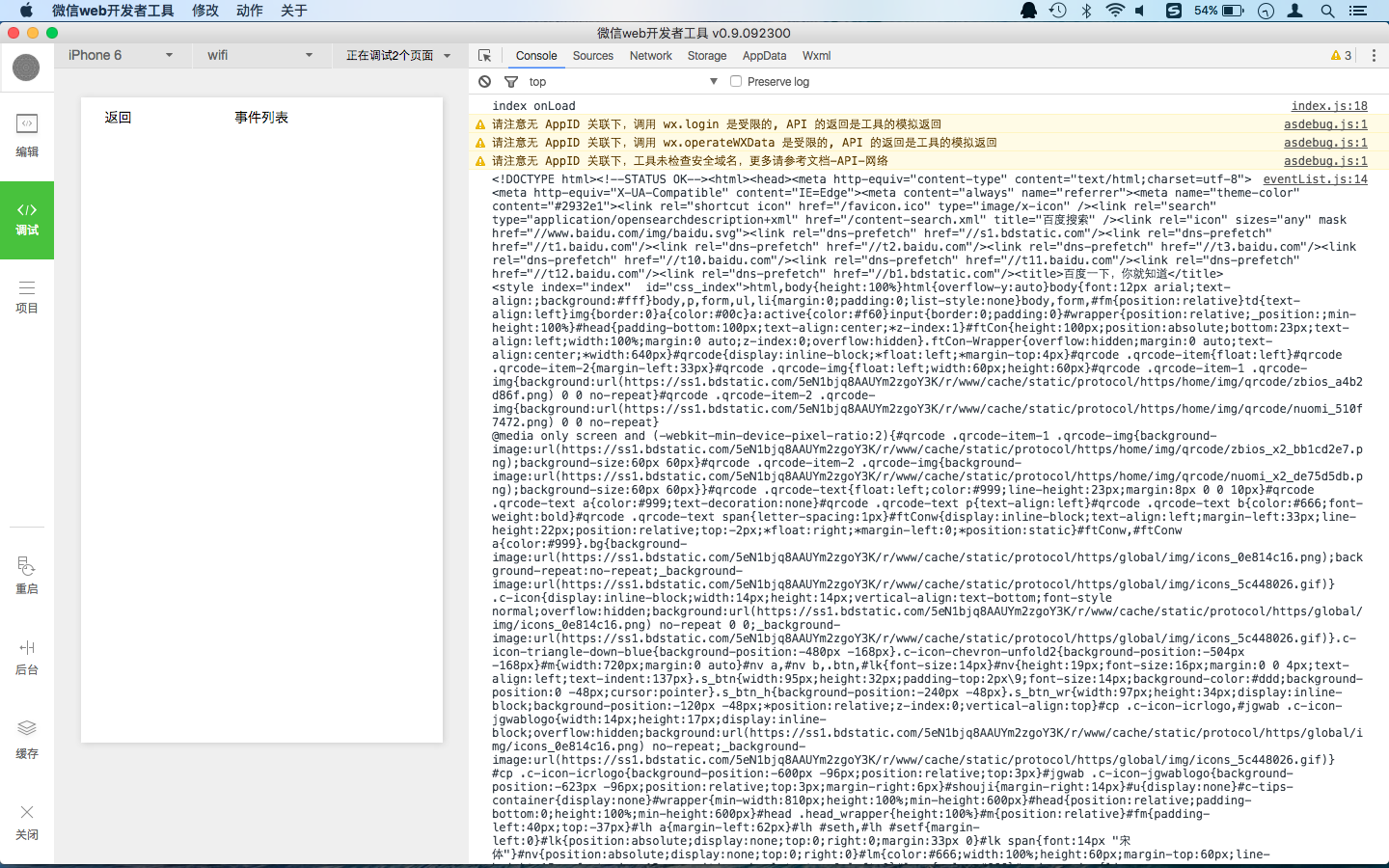Activate the inspect element picker icon

(x=485, y=56)
